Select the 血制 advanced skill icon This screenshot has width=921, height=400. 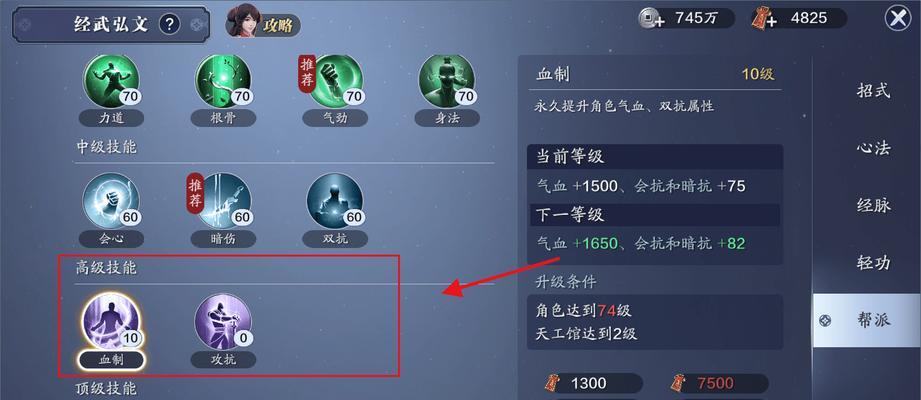(x=111, y=321)
